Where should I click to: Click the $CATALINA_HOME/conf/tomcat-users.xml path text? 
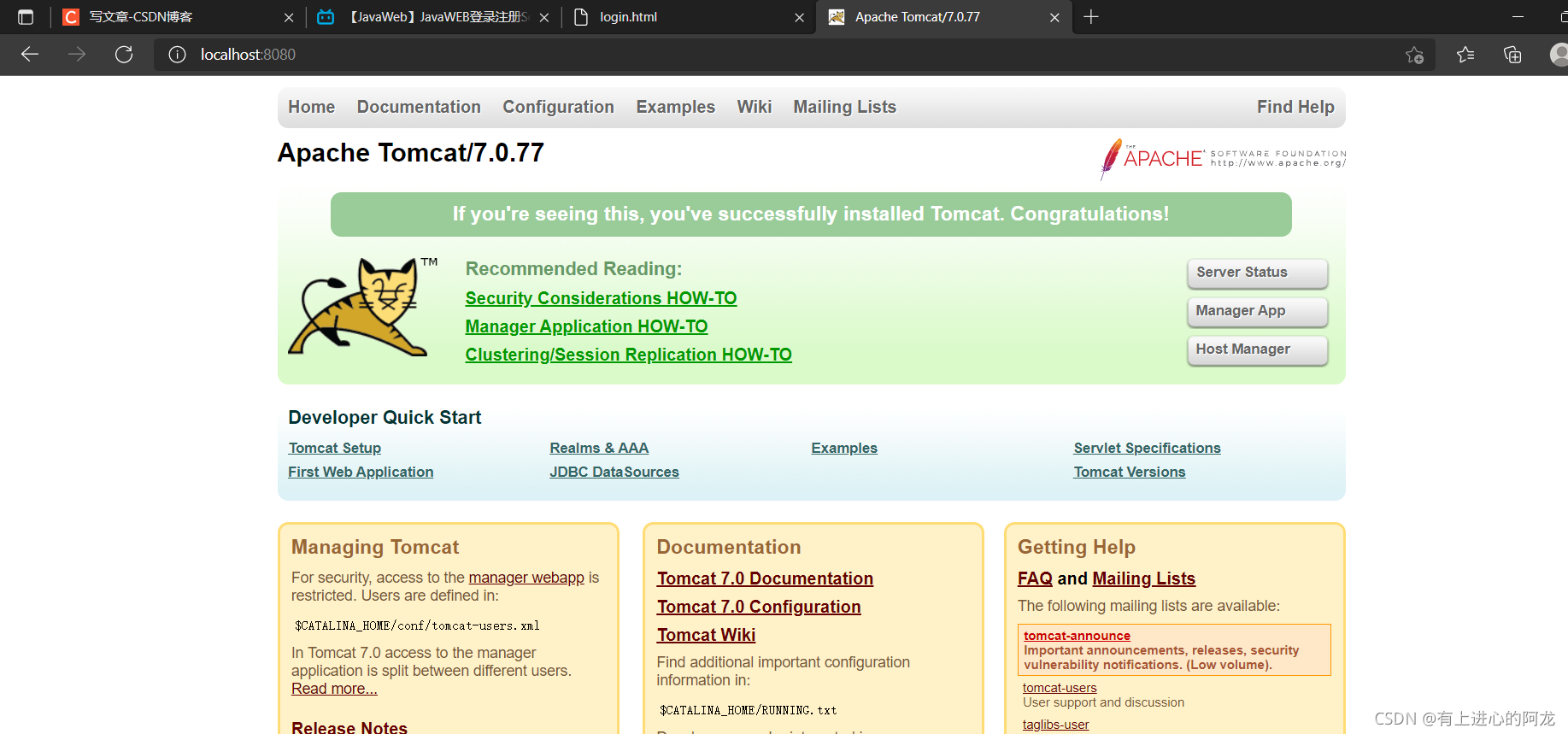(x=417, y=625)
